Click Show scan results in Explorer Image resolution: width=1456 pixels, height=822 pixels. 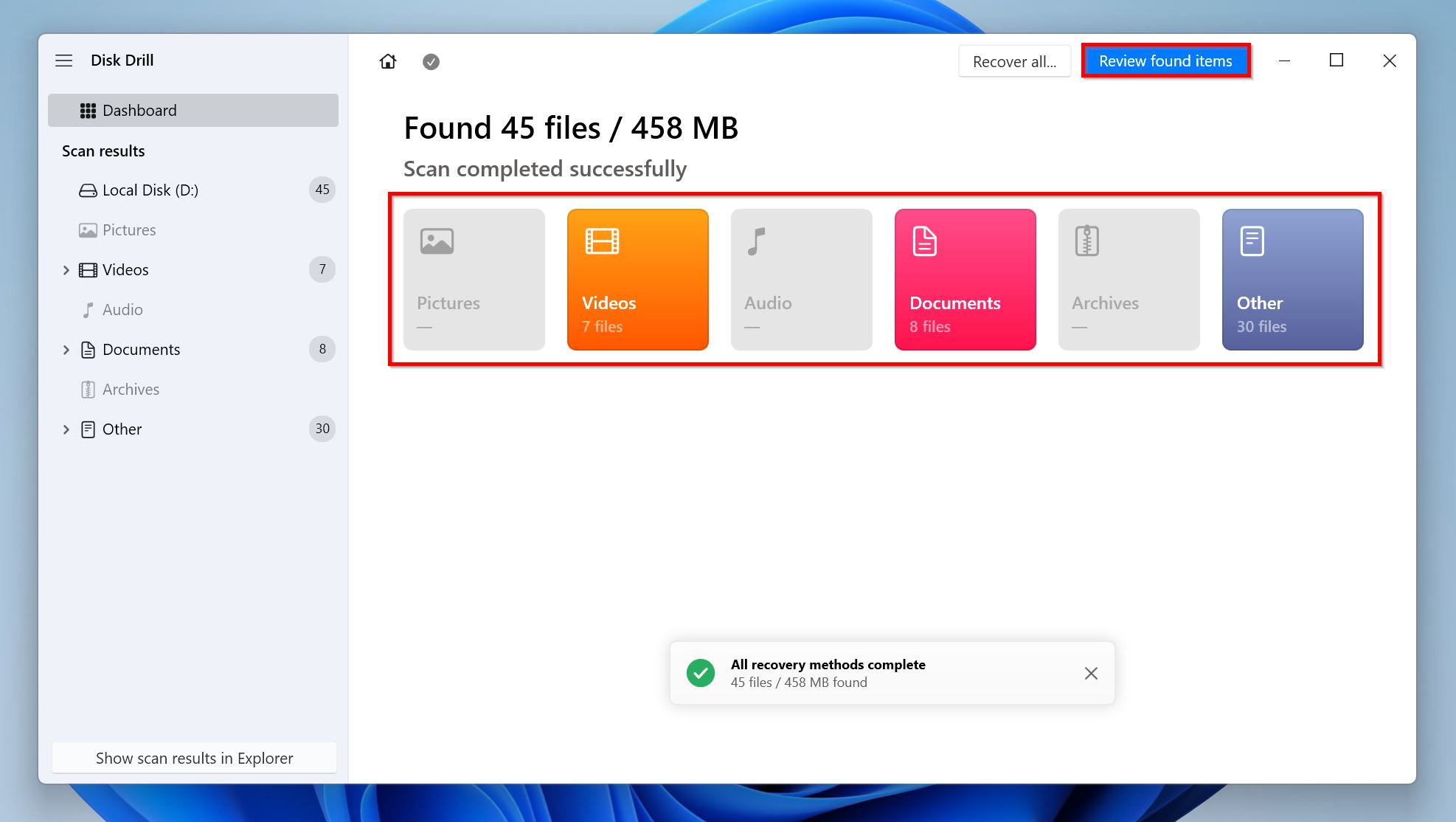tap(193, 758)
